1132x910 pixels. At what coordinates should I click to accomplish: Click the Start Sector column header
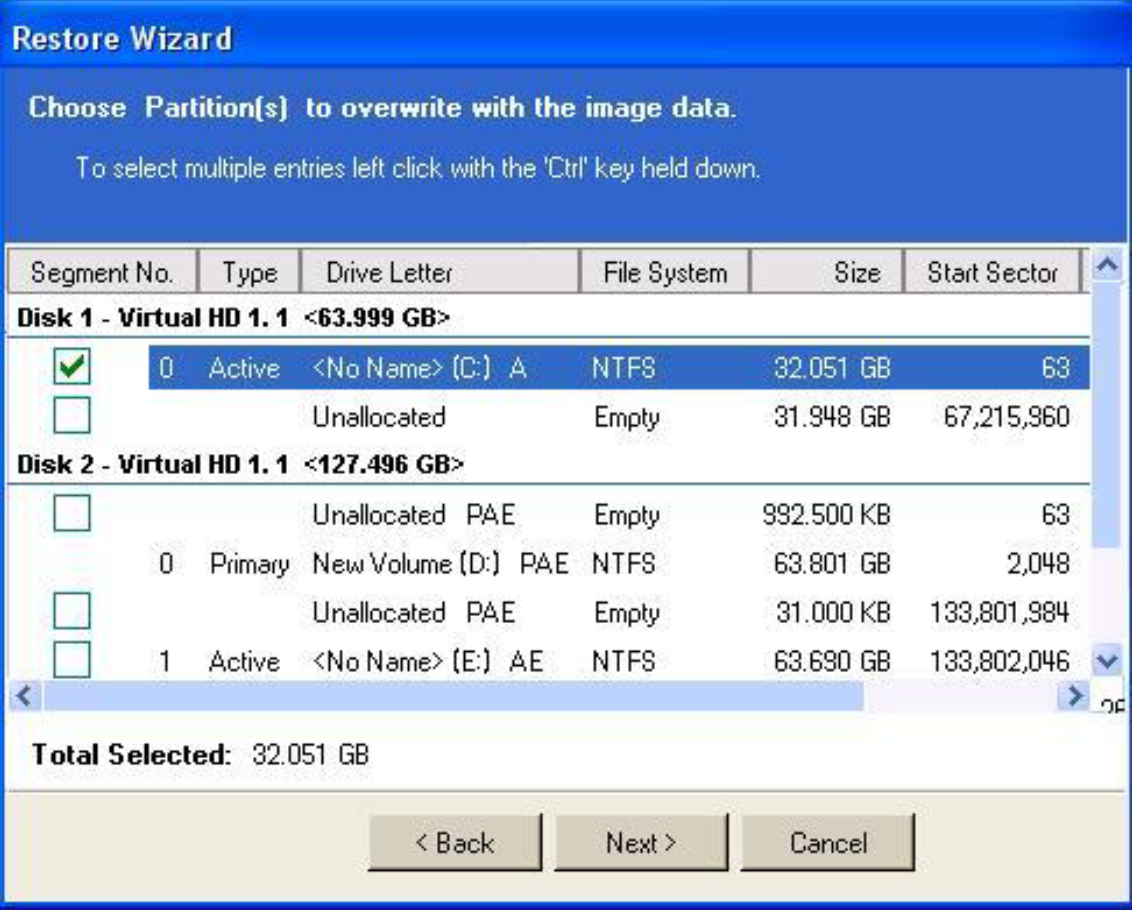pyautogui.click(x=991, y=272)
